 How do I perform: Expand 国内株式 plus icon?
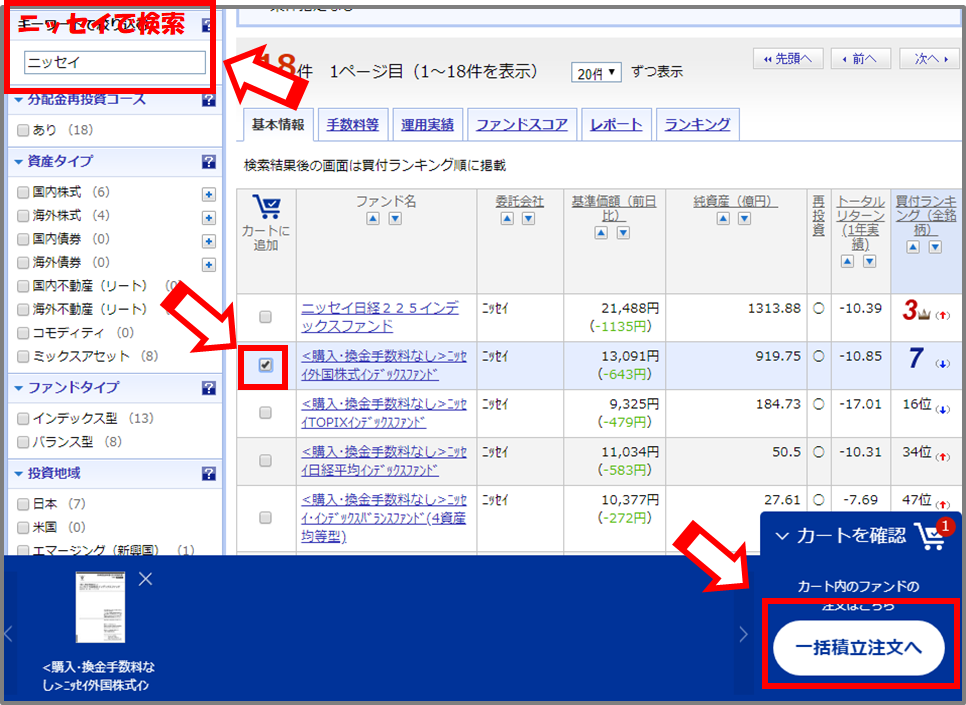point(209,195)
